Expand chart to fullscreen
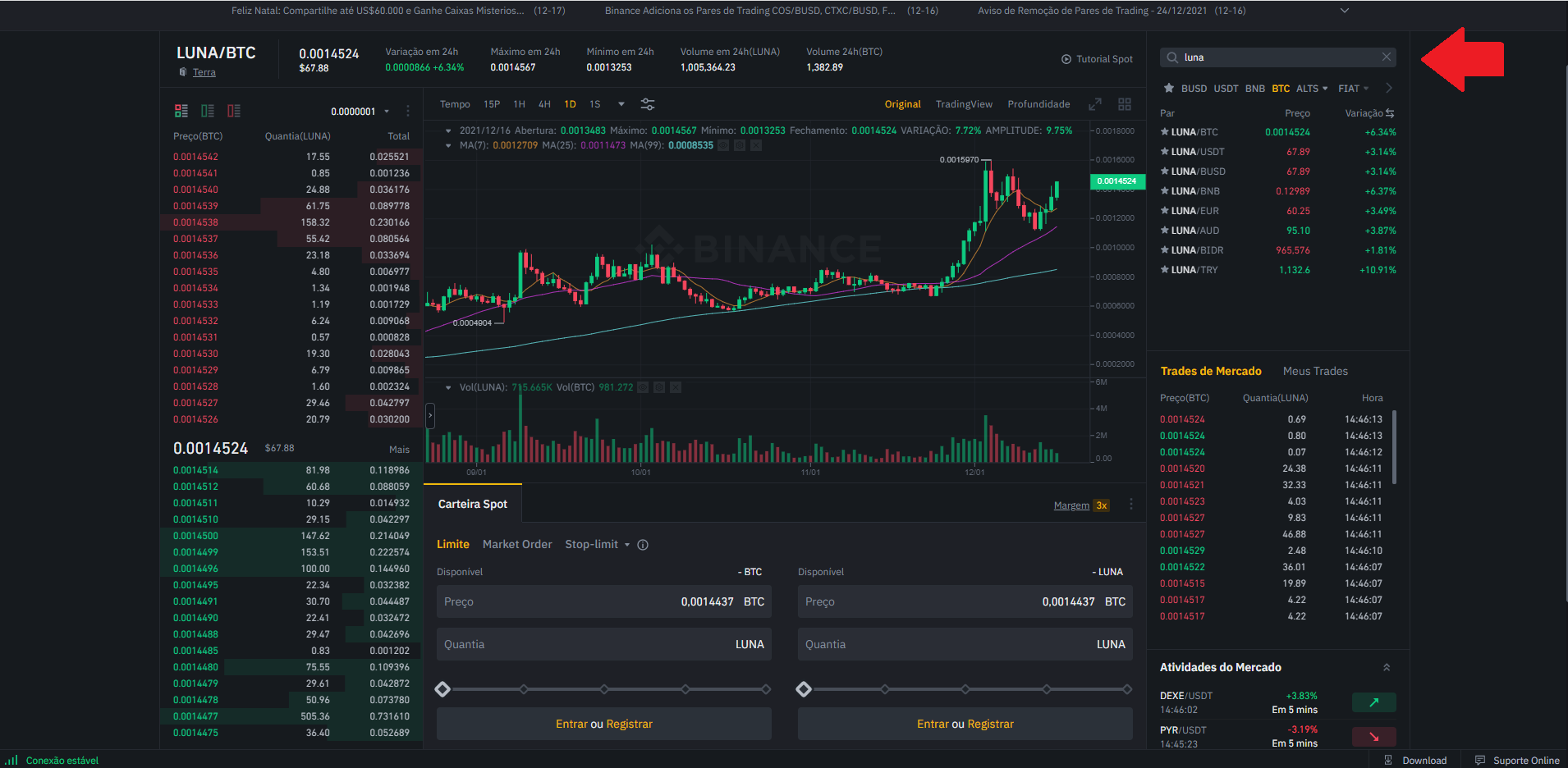The image size is (1568, 768). 1095,104
